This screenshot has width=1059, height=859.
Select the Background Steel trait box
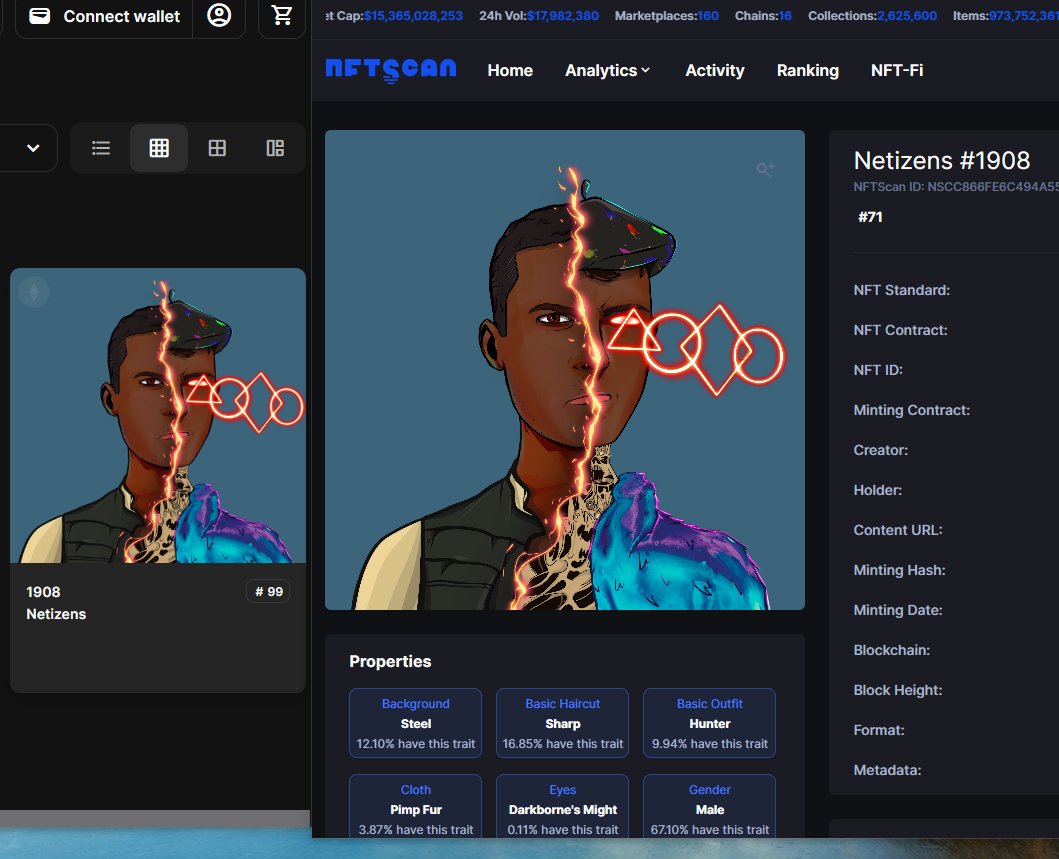click(415, 723)
